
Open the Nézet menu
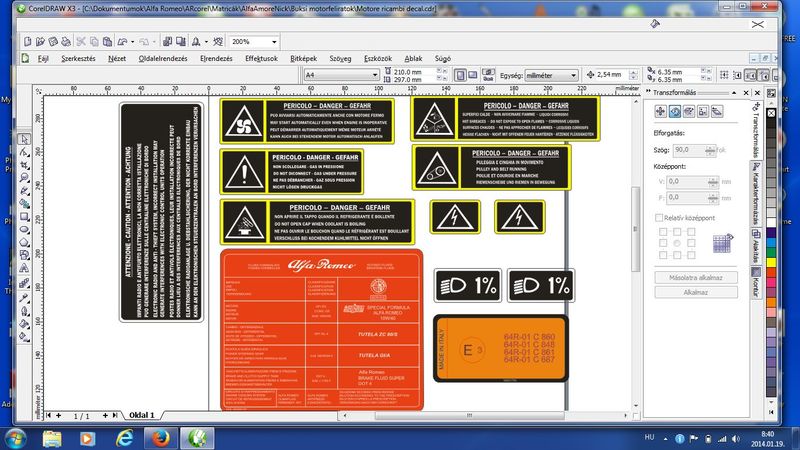click(117, 59)
